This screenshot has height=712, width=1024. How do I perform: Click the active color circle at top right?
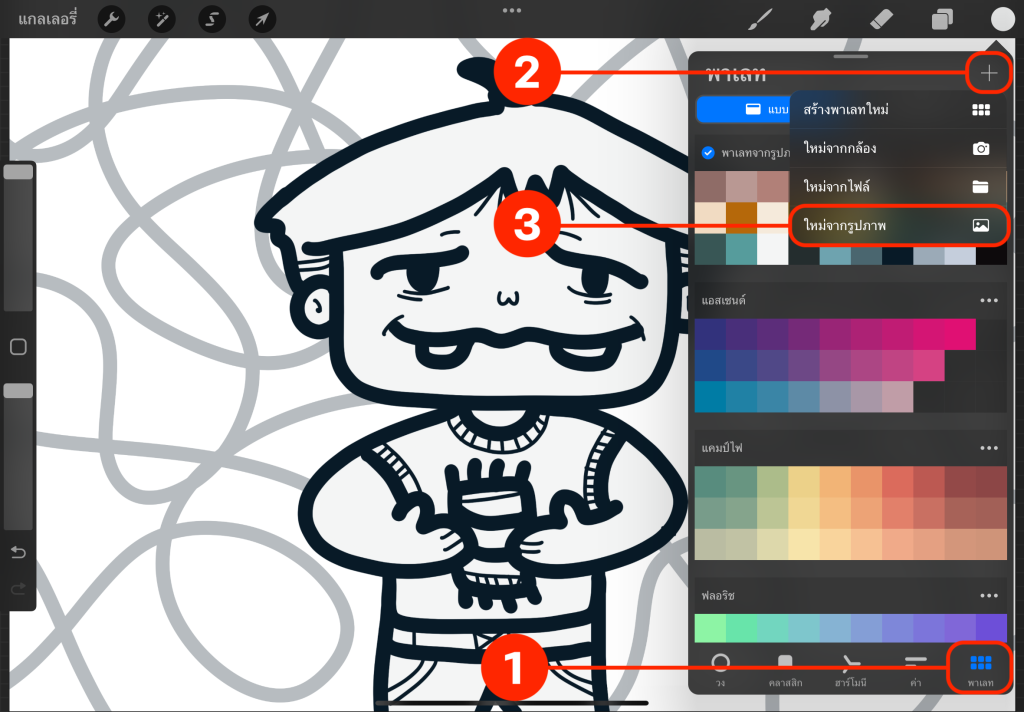[1002, 19]
